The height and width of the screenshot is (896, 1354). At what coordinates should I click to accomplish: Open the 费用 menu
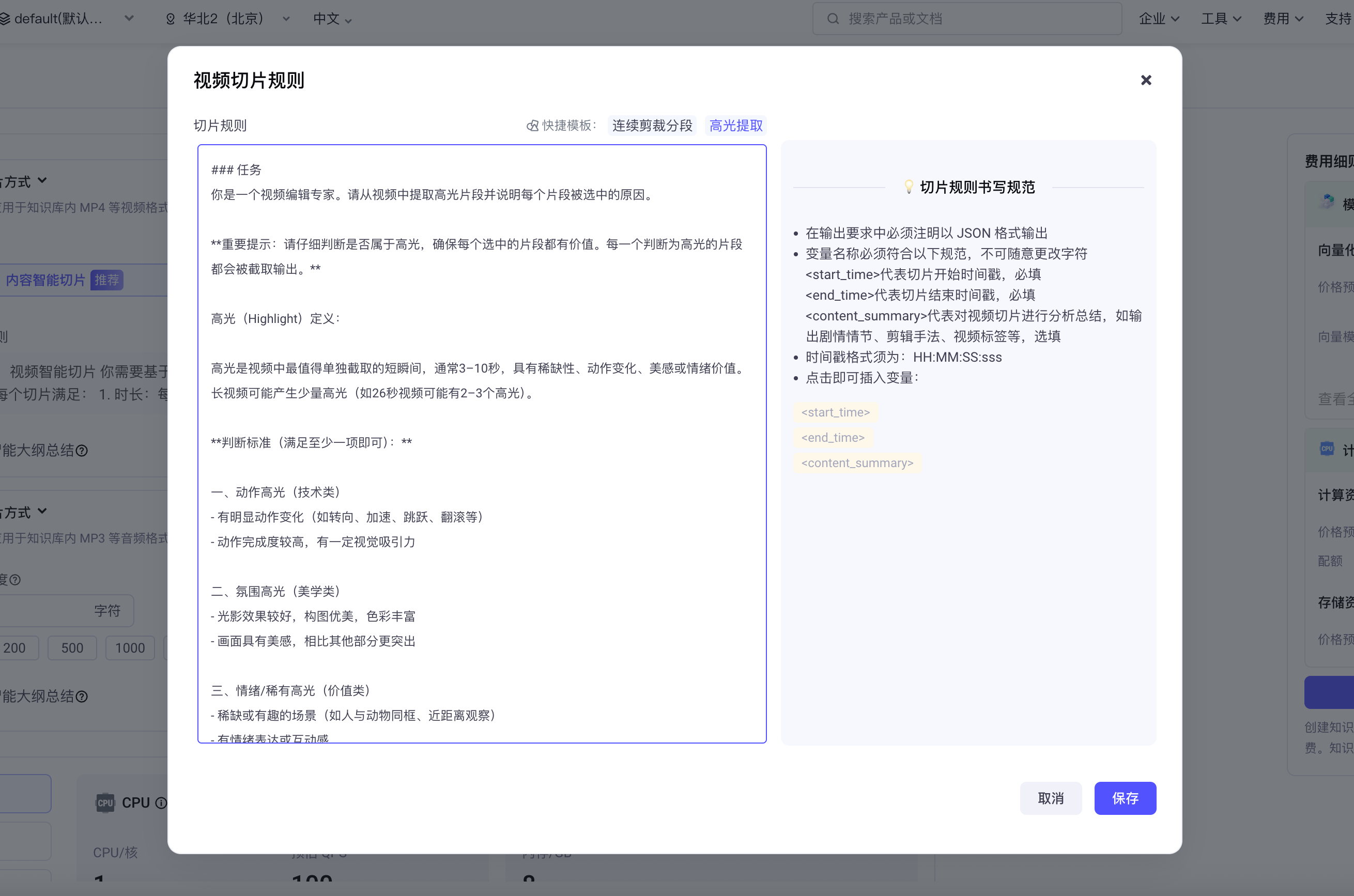1283,19
